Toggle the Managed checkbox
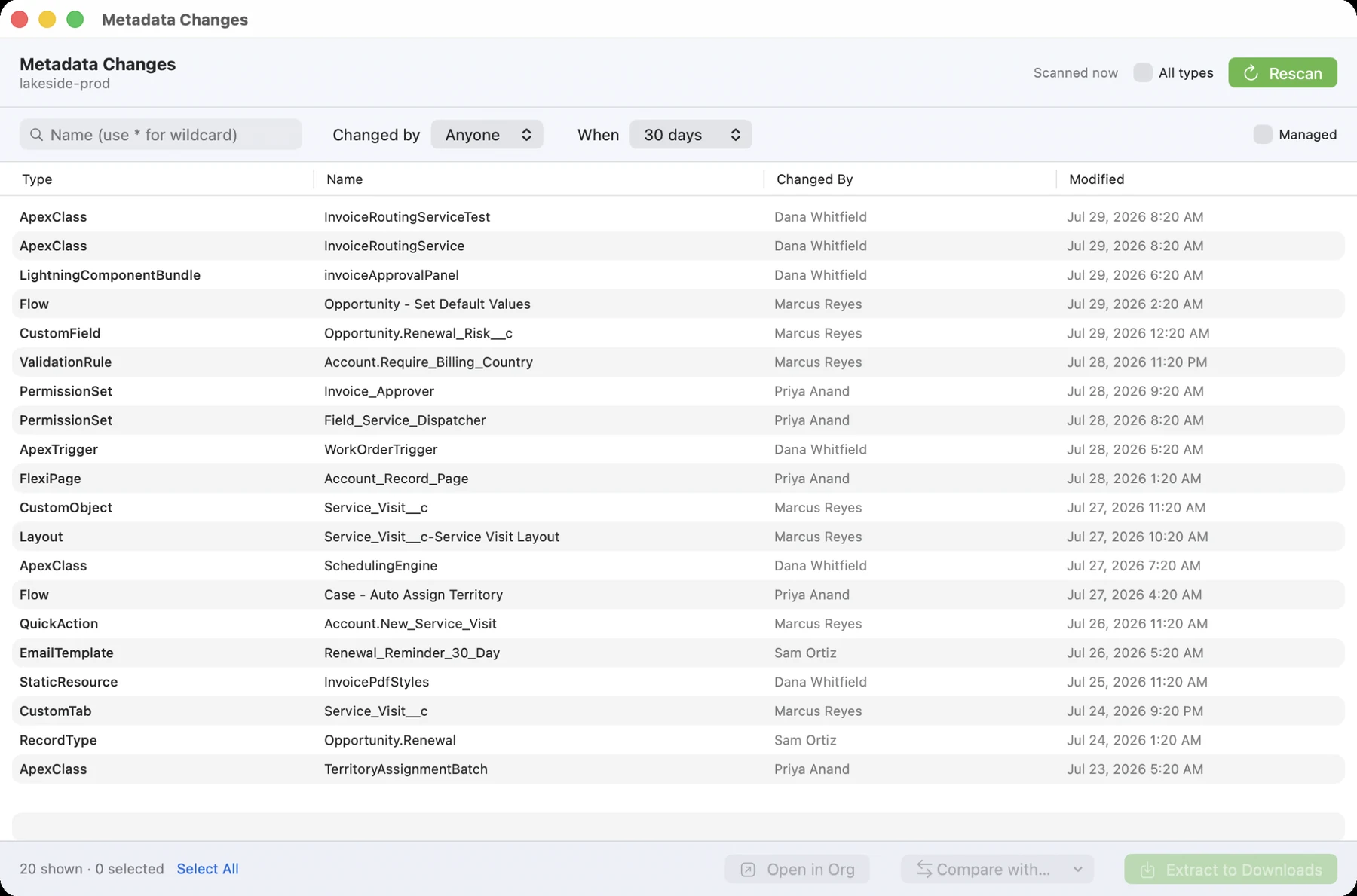Screen dimensions: 1357x896 [1263, 134]
